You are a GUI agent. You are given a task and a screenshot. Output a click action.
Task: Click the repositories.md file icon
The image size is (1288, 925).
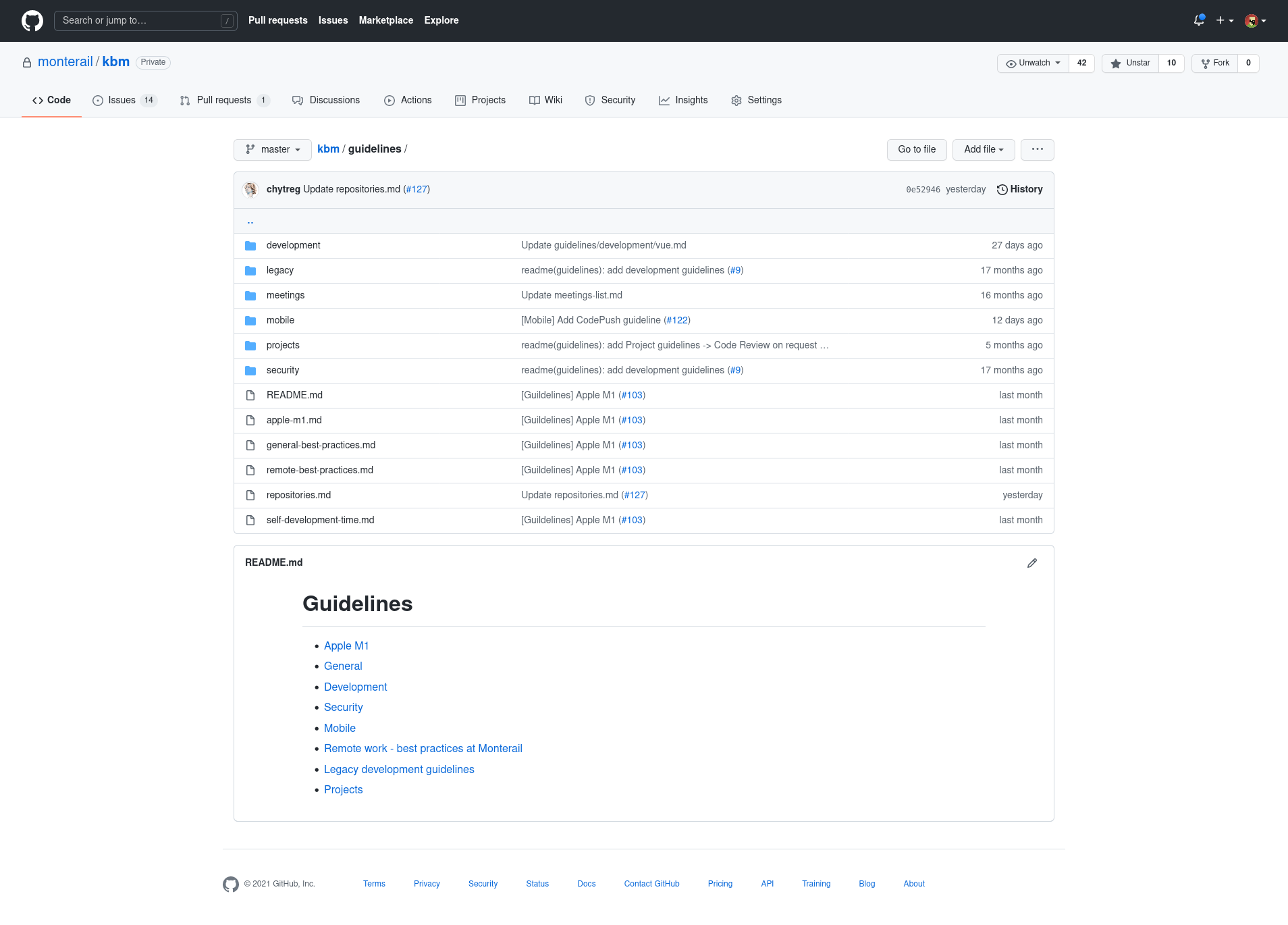[x=250, y=496]
